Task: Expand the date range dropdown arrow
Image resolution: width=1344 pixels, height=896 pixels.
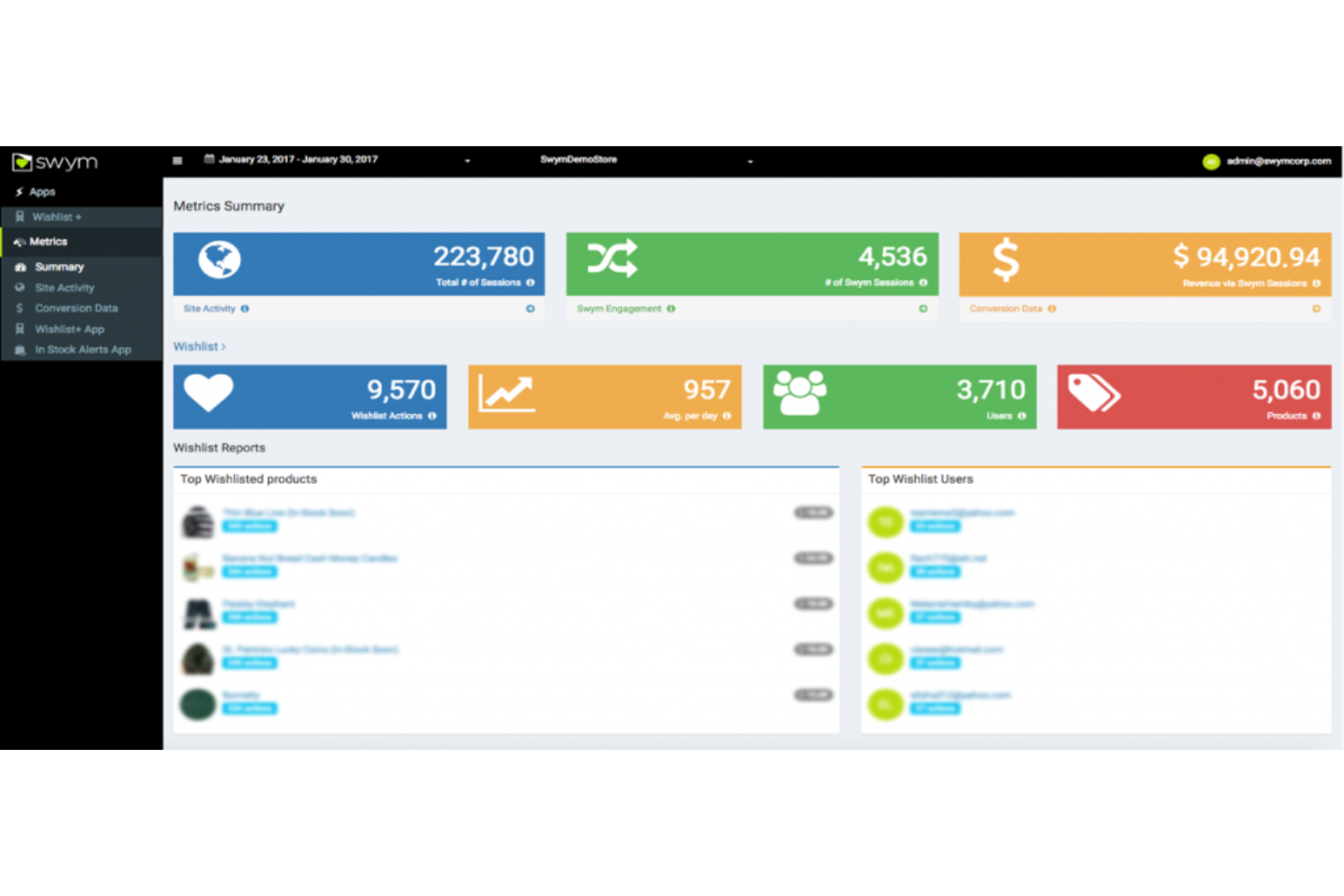Action: (x=468, y=161)
